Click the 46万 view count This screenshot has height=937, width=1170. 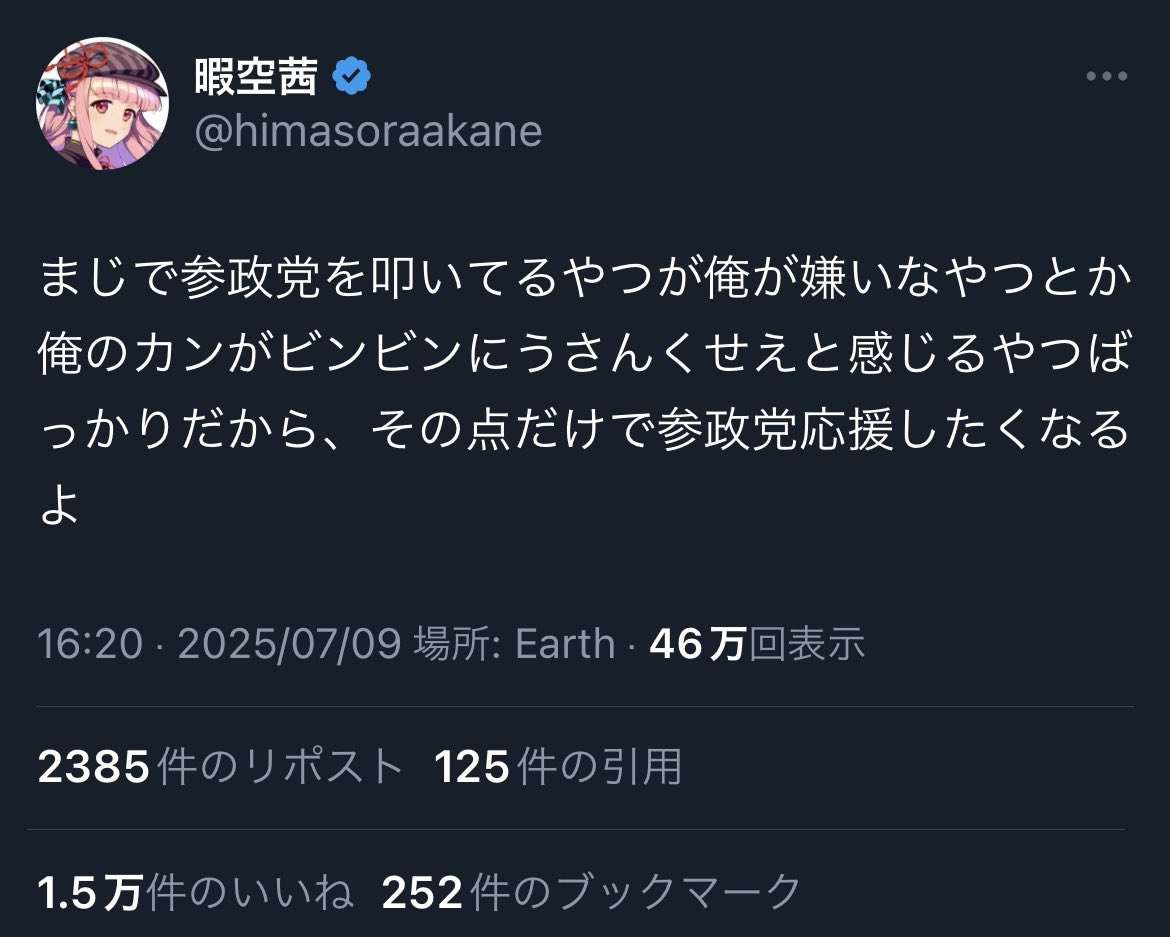[x=697, y=643]
